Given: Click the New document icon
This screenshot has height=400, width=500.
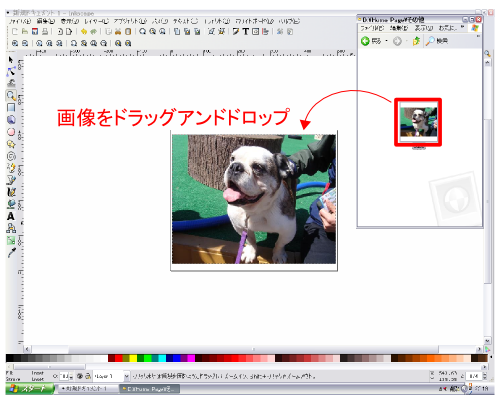Looking at the screenshot, I should tap(15, 32).
